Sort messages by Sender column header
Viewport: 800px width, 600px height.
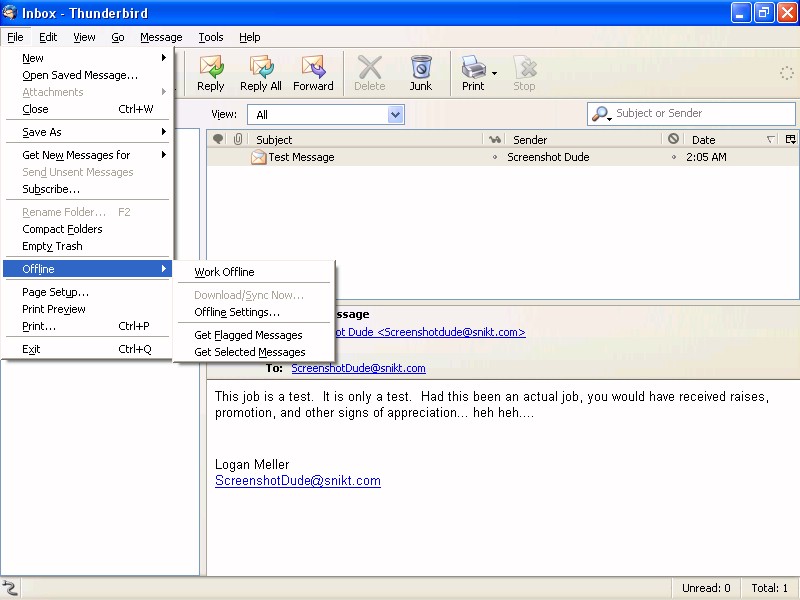583,139
